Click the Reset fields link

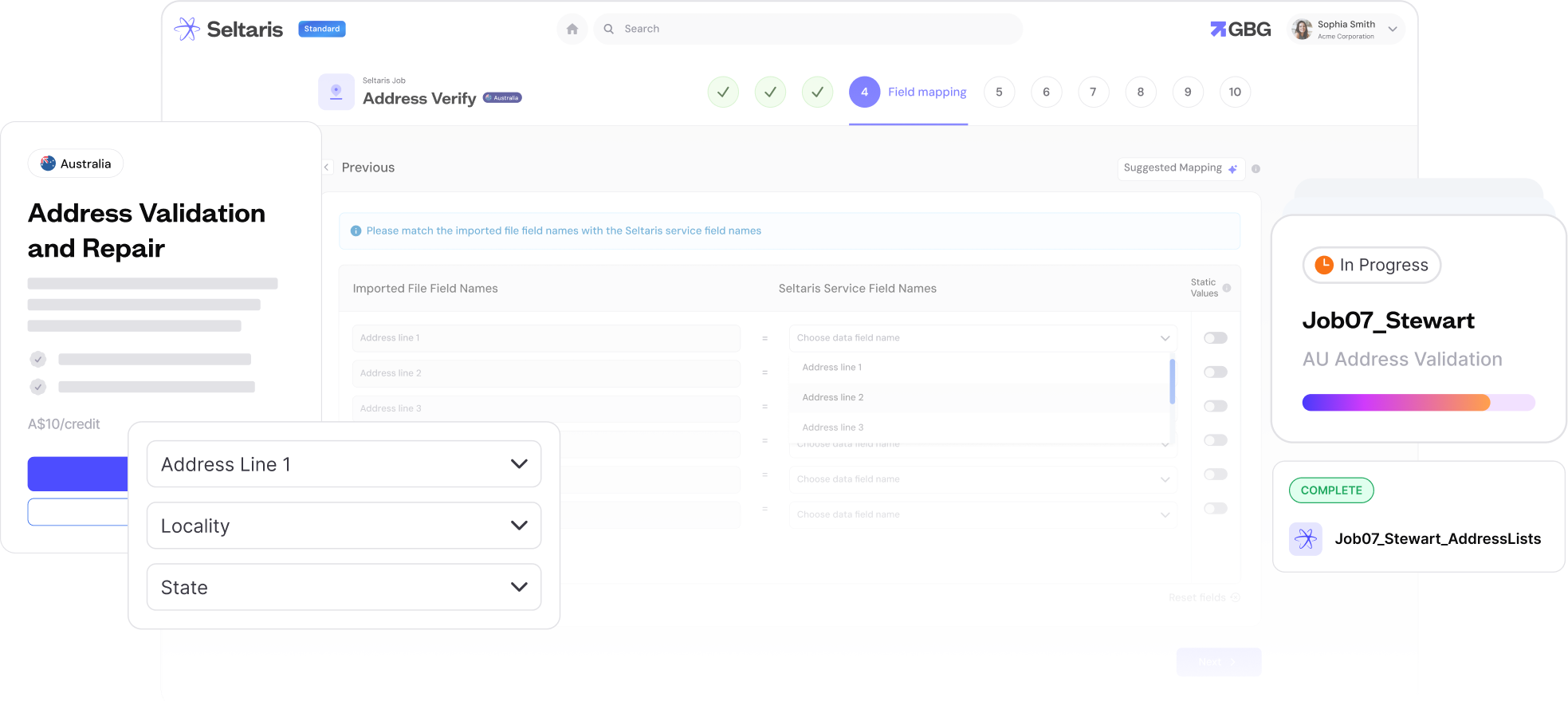1204,597
